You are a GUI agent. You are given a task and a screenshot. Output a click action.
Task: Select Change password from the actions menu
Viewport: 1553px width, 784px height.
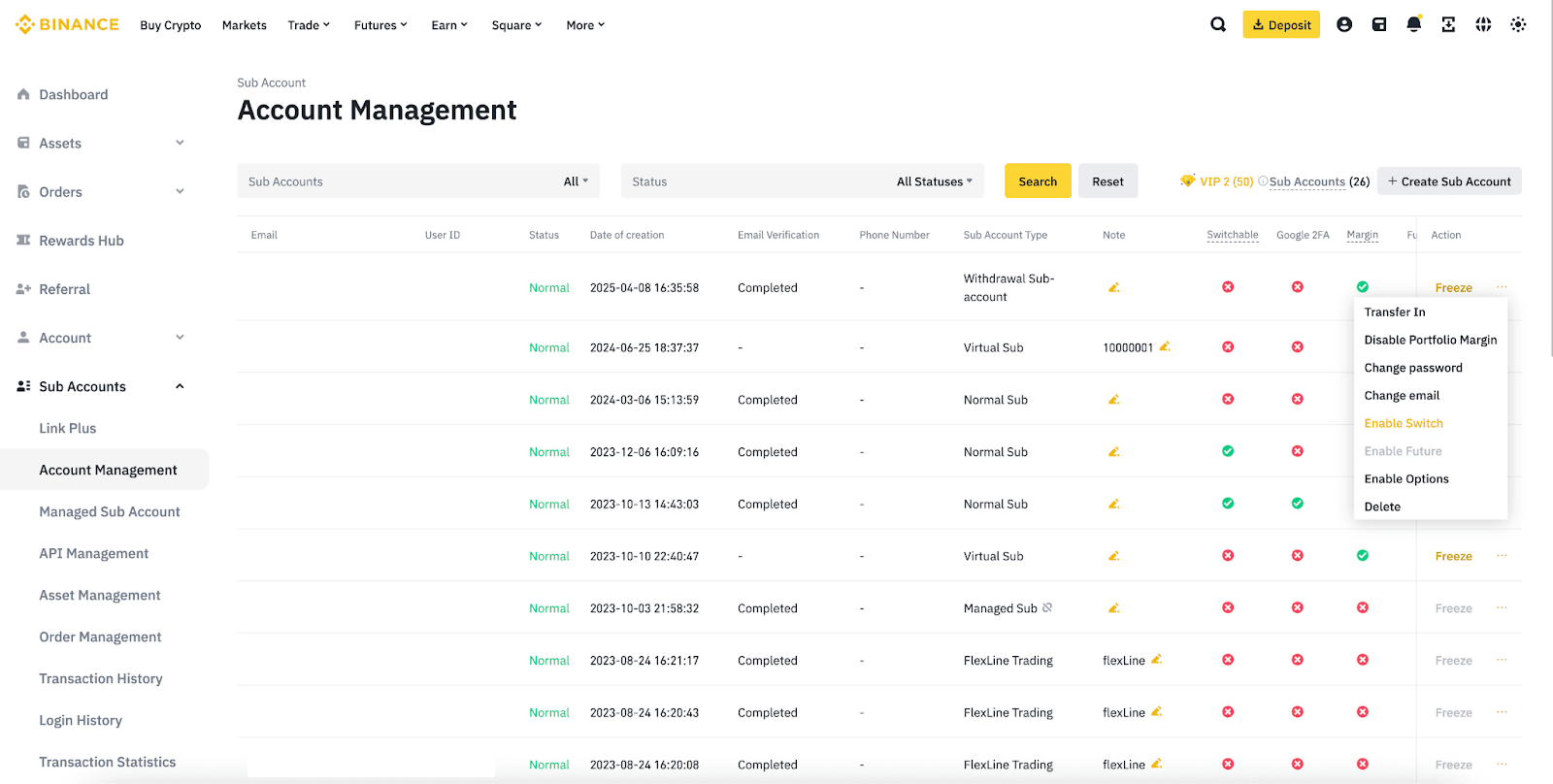pos(1413,368)
